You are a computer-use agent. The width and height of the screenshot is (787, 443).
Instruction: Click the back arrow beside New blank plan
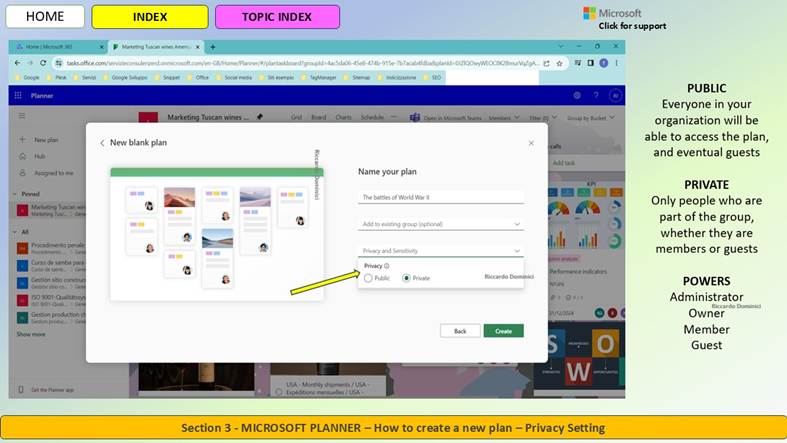pyautogui.click(x=102, y=143)
